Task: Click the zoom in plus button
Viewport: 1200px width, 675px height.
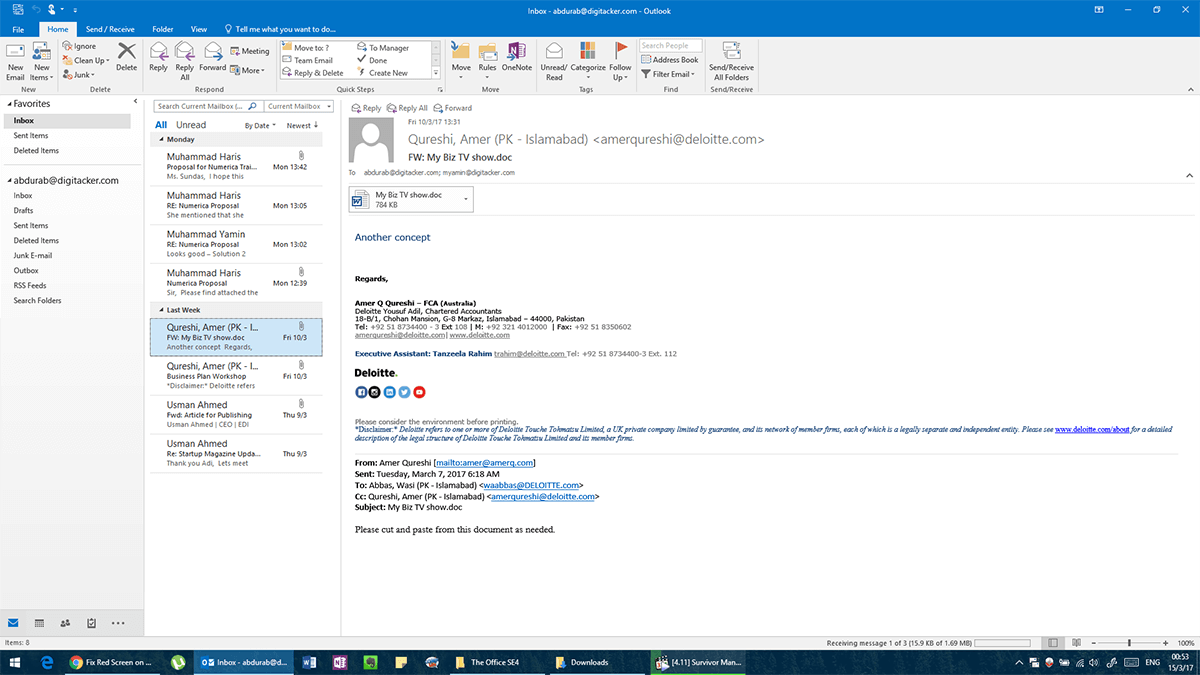Action: [x=1168, y=642]
